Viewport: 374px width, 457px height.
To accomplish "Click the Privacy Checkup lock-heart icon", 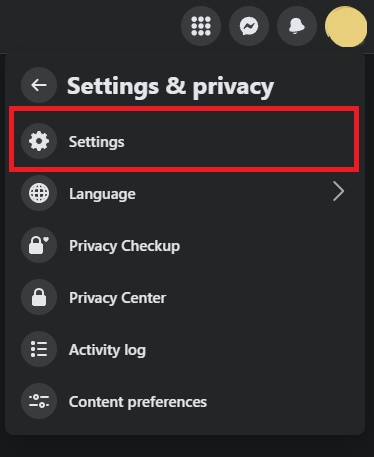I will pos(39,245).
